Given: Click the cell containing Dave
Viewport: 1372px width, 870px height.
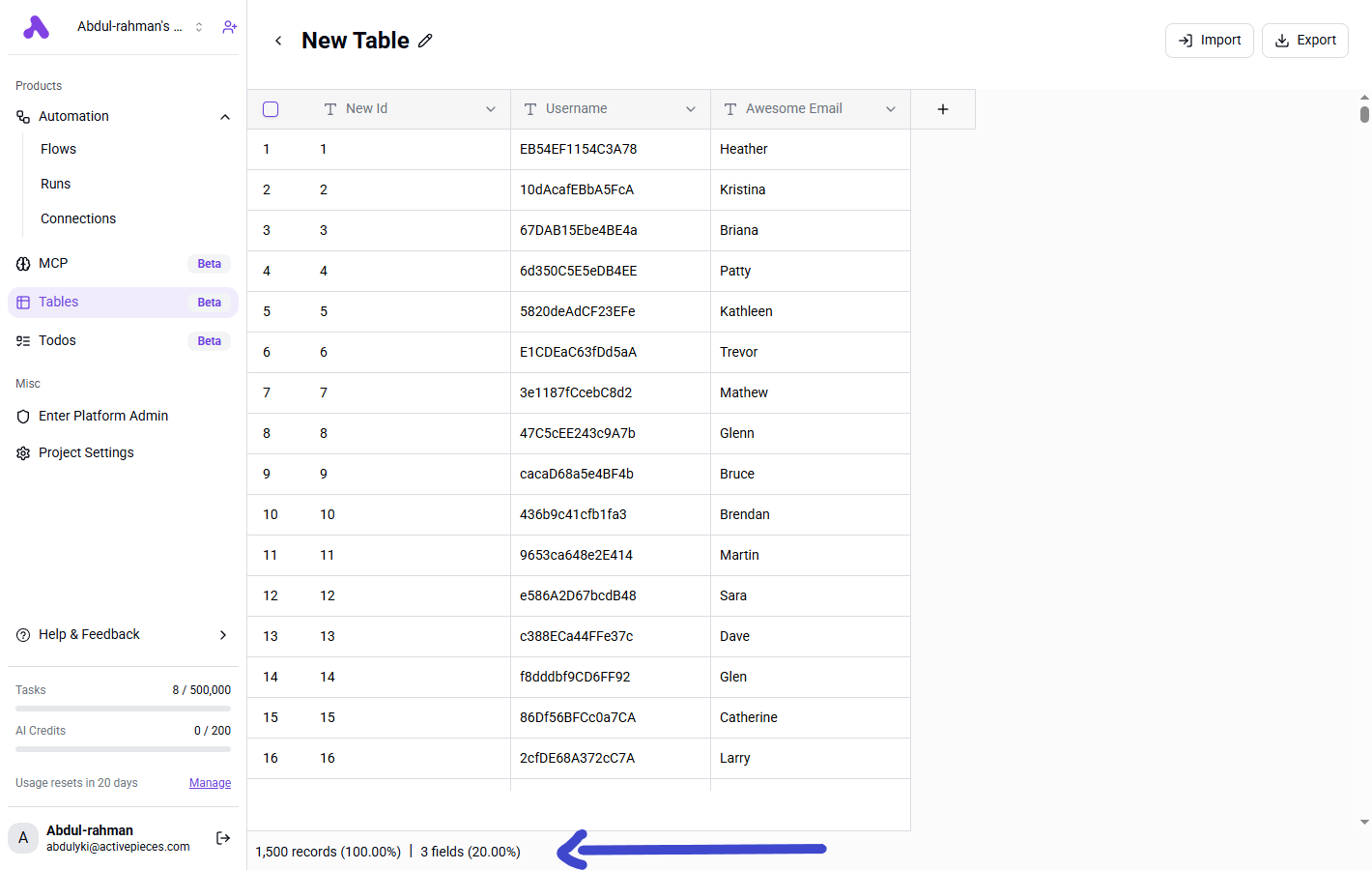Looking at the screenshot, I should point(811,636).
